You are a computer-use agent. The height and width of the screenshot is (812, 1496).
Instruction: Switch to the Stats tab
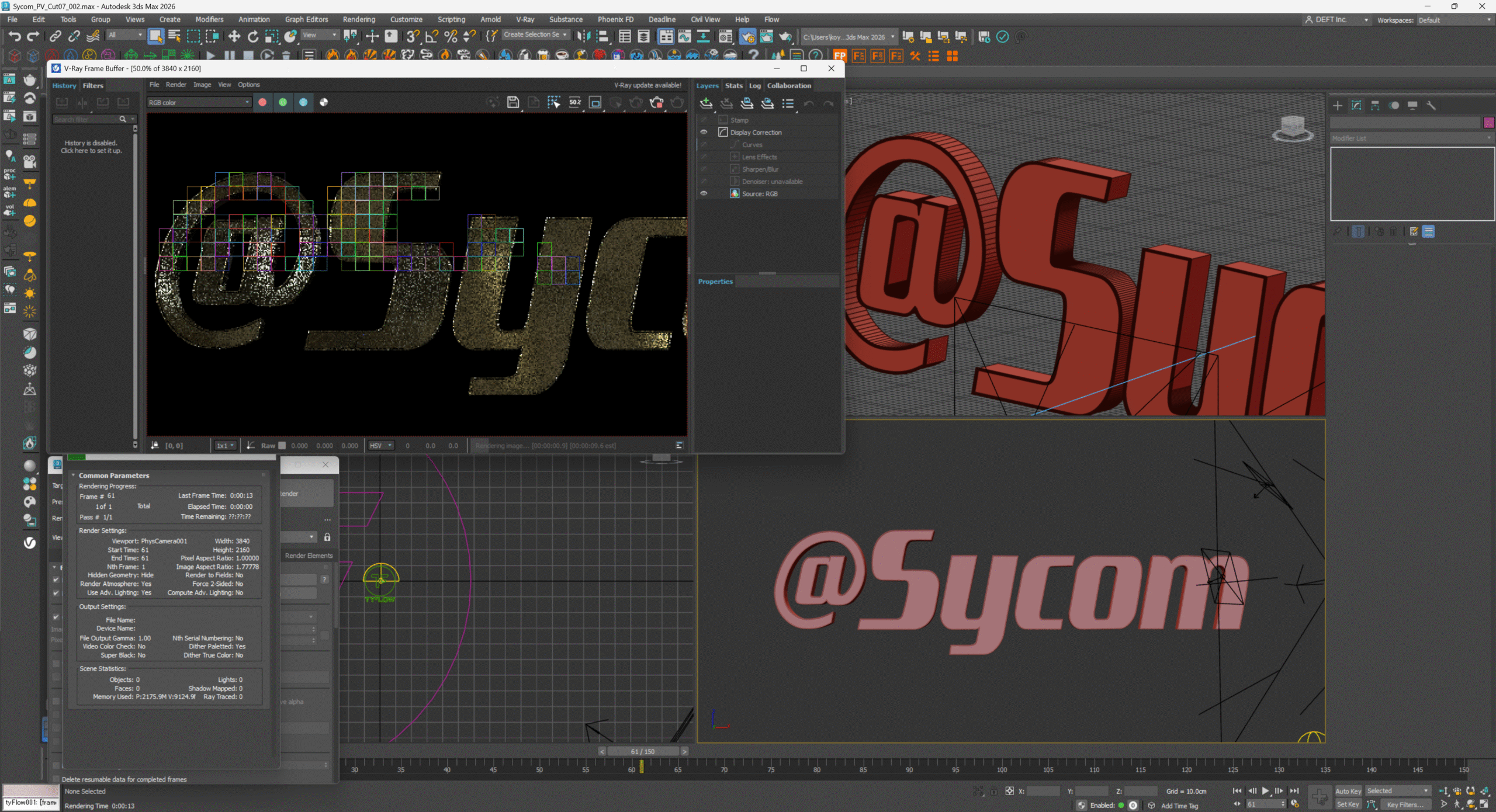tap(733, 85)
